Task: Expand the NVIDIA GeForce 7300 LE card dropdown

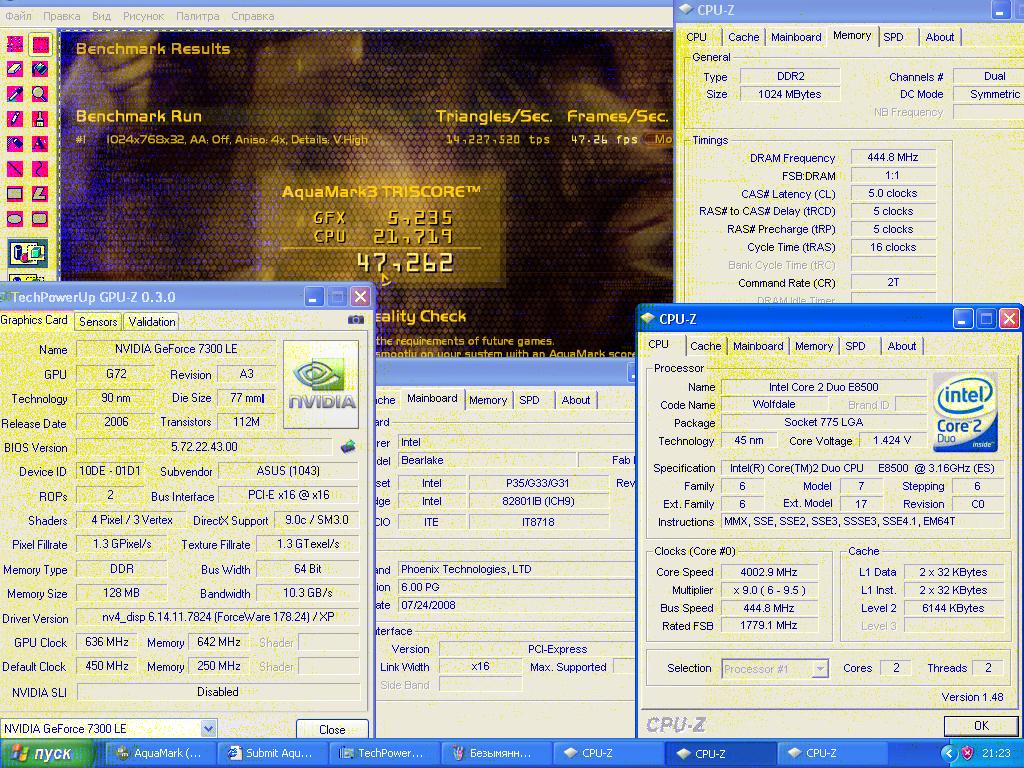Action: [x=208, y=728]
